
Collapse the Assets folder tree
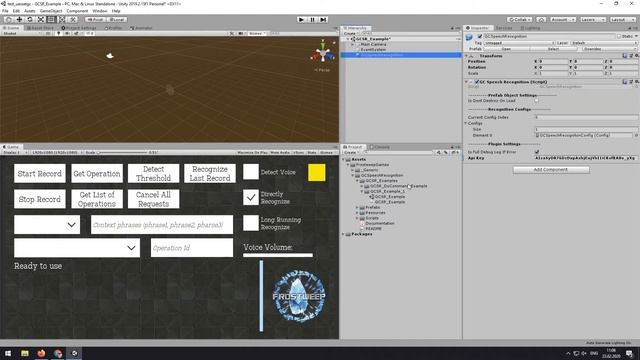point(343,160)
